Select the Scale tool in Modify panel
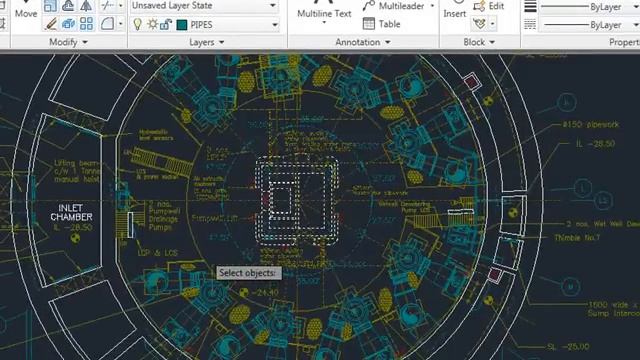640x360 pixels. (51, 6)
